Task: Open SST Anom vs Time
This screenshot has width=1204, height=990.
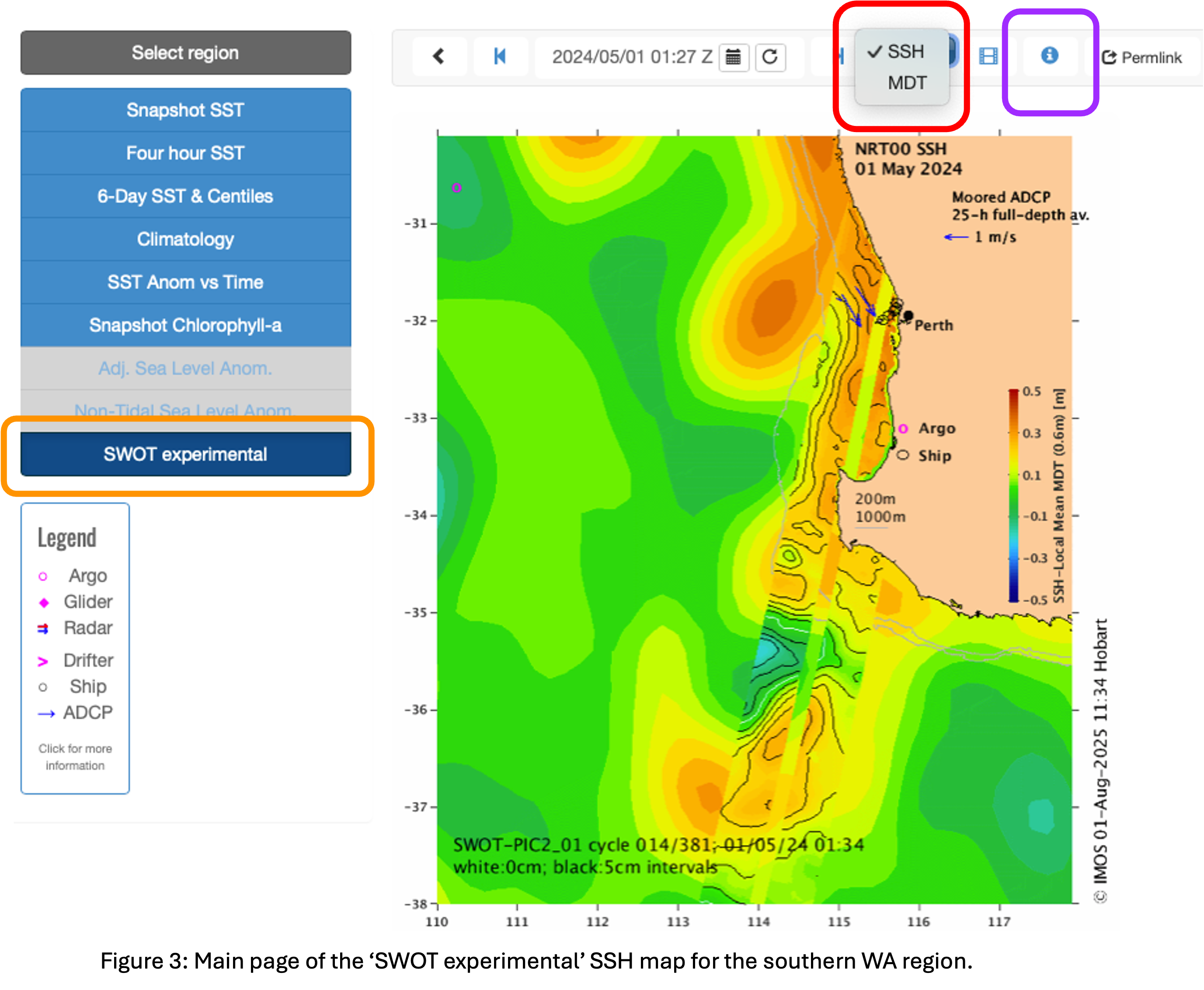Action: point(186,282)
